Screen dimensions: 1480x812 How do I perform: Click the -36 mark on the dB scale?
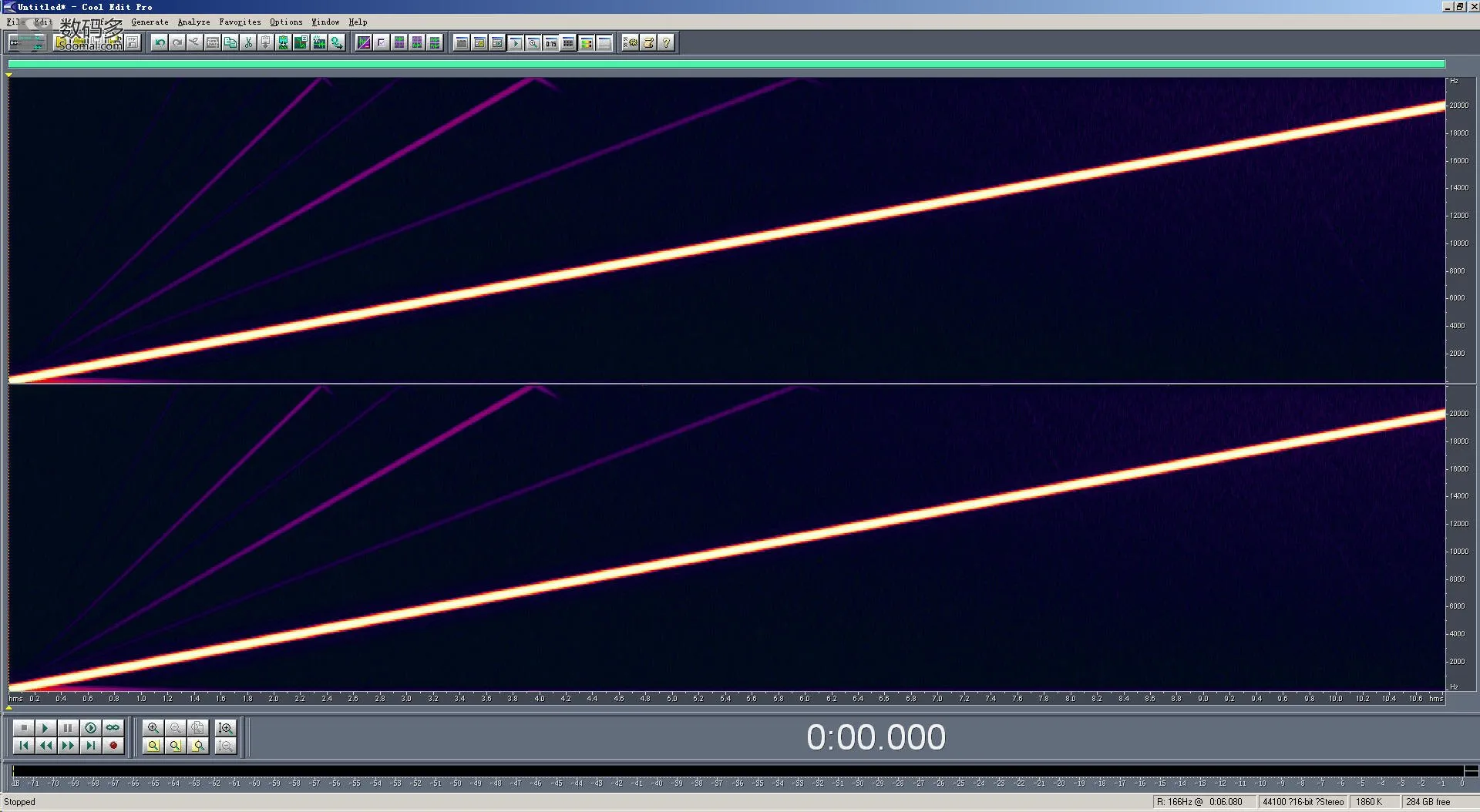pos(738,783)
